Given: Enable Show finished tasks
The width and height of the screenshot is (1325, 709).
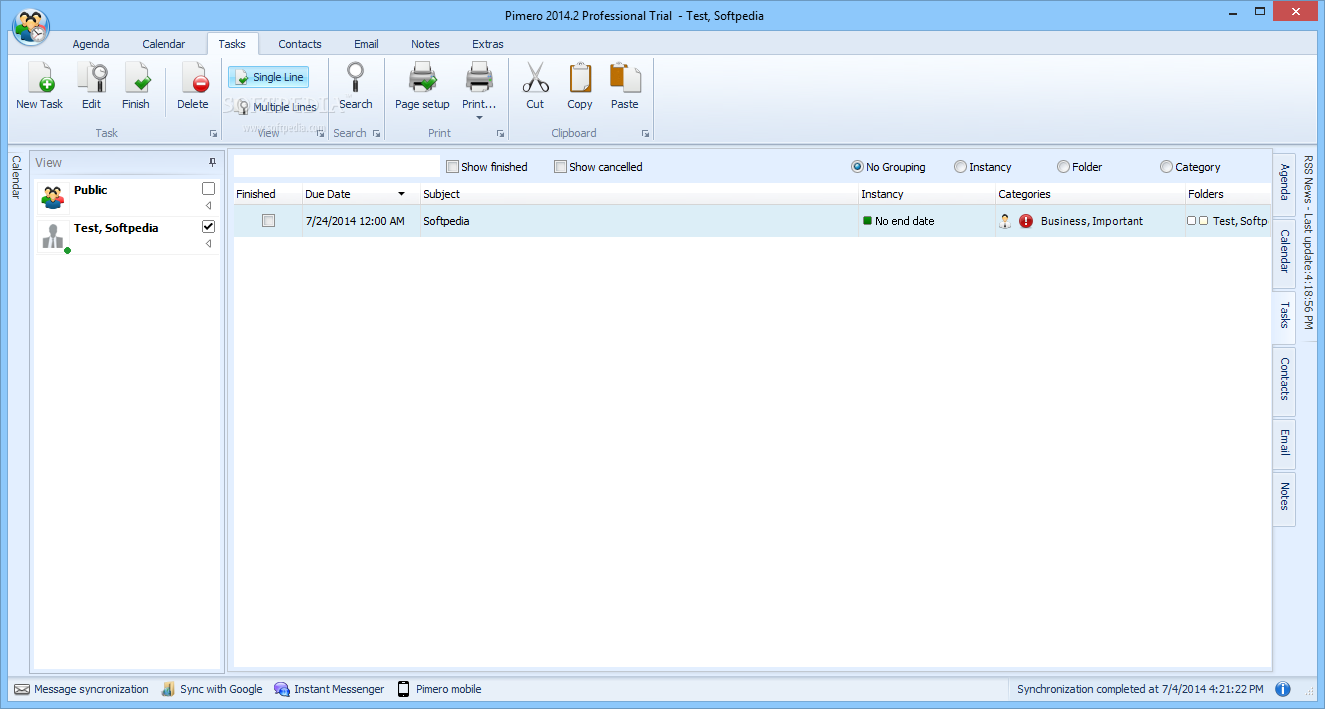Looking at the screenshot, I should [x=452, y=167].
